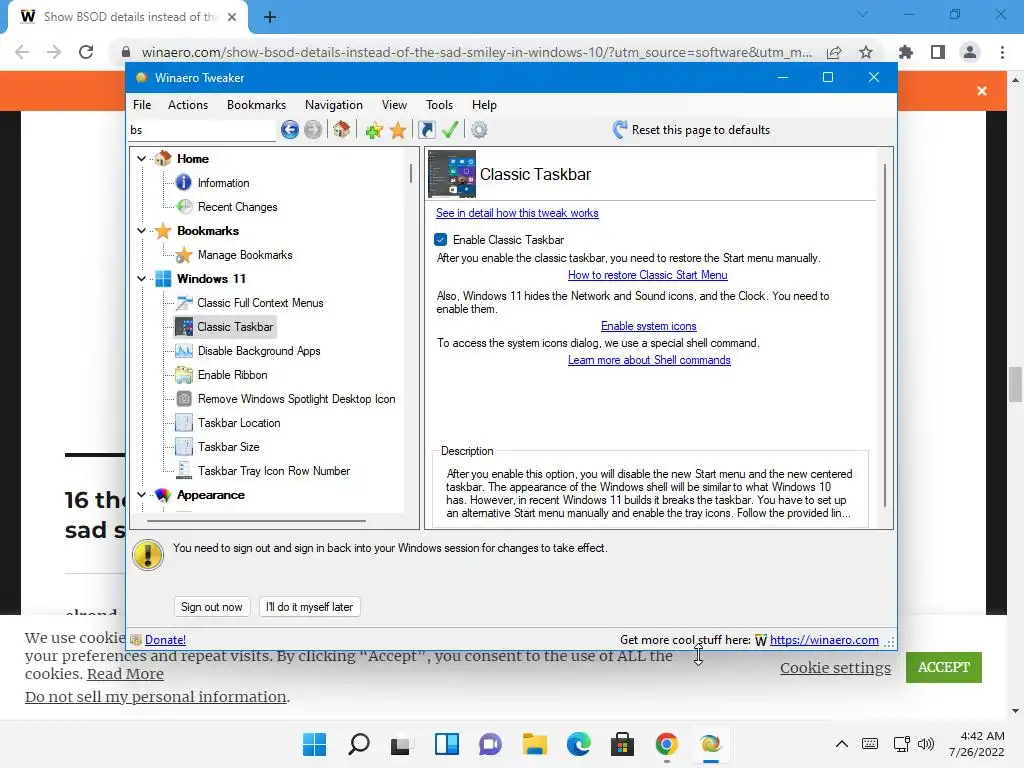Image resolution: width=1024 pixels, height=768 pixels.
Task: Click the green checkmark toolbar icon
Action: [x=450, y=130]
